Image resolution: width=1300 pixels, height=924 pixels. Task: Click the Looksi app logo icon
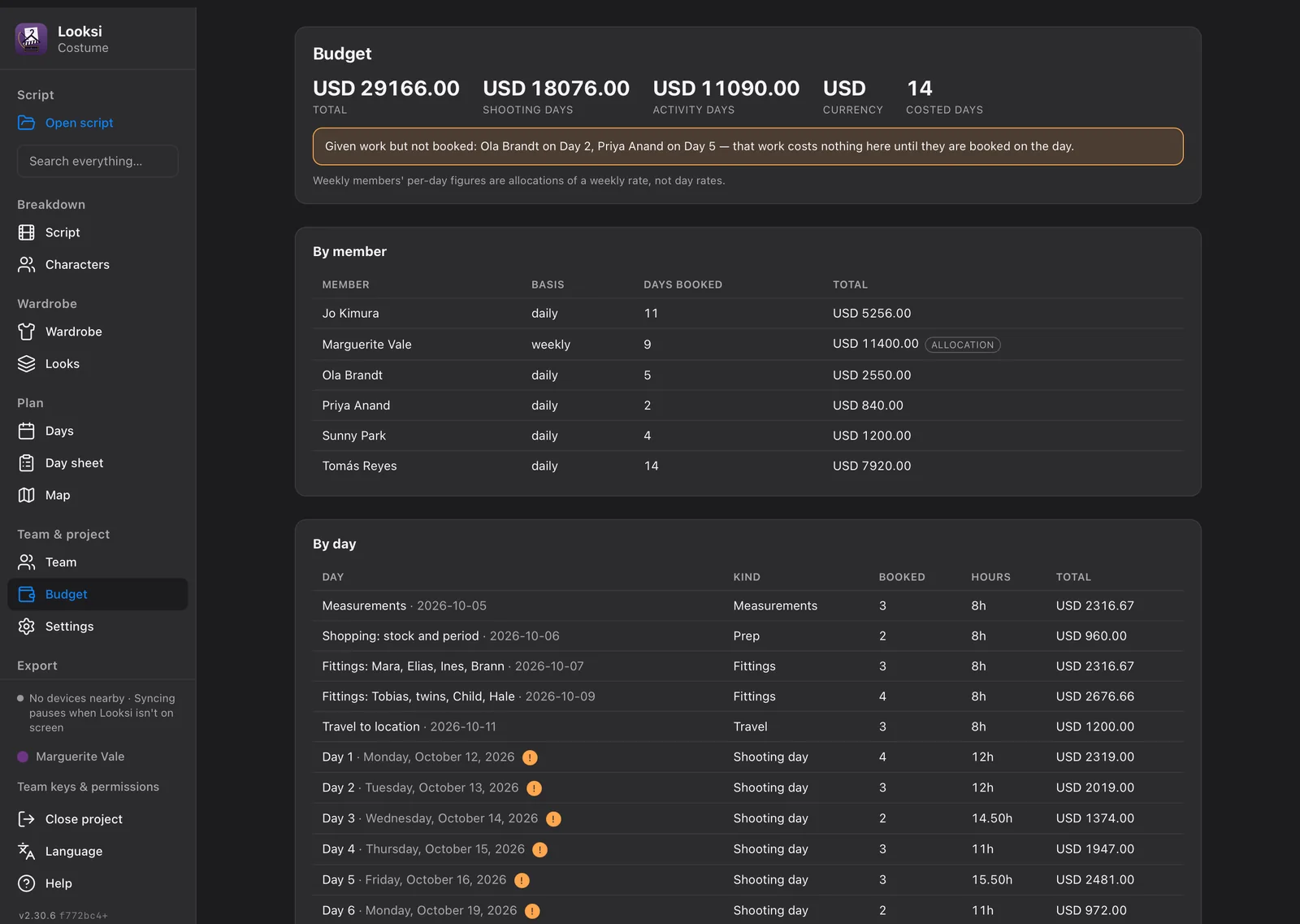coord(31,39)
